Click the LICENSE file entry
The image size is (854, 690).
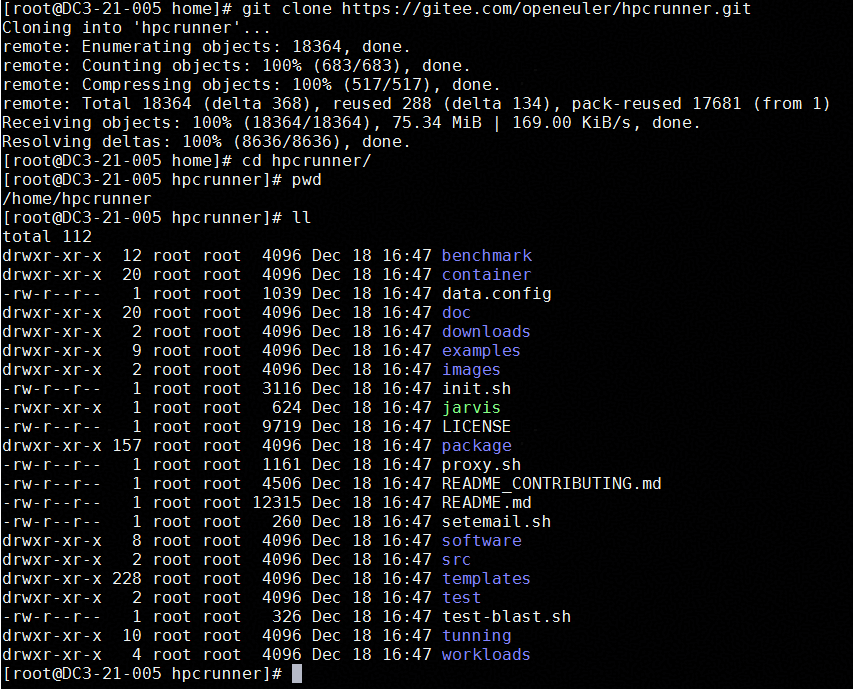476,427
